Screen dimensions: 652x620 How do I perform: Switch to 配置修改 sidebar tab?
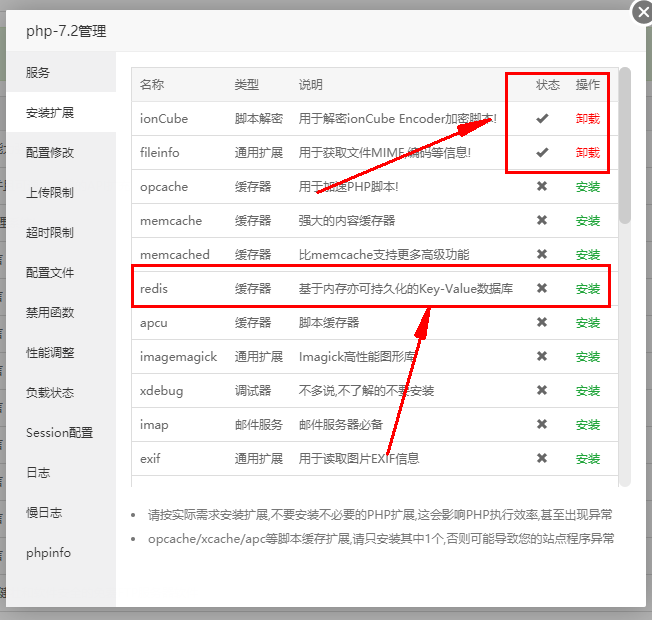coord(50,153)
